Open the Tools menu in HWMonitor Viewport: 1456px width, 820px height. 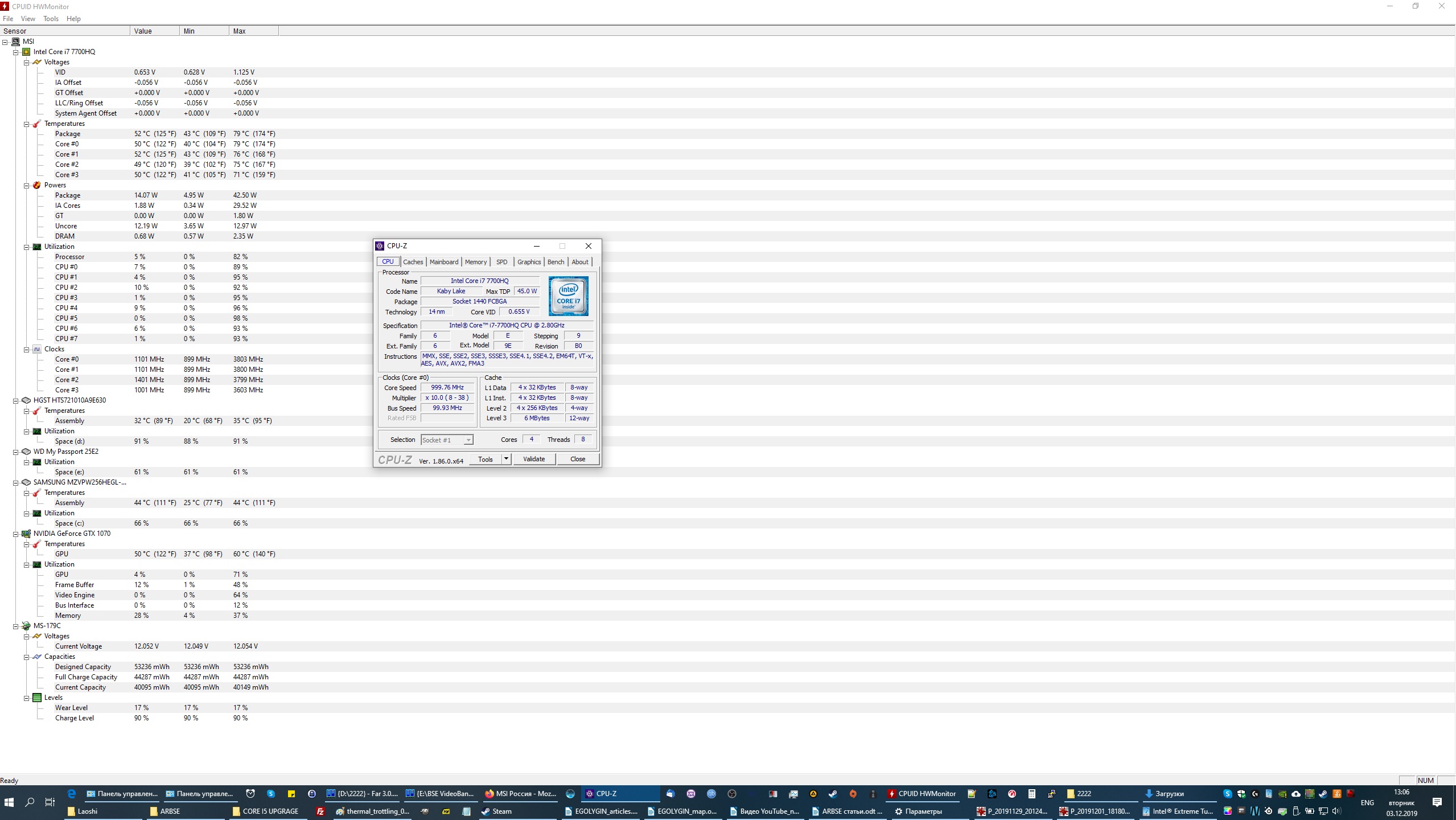tap(51, 18)
